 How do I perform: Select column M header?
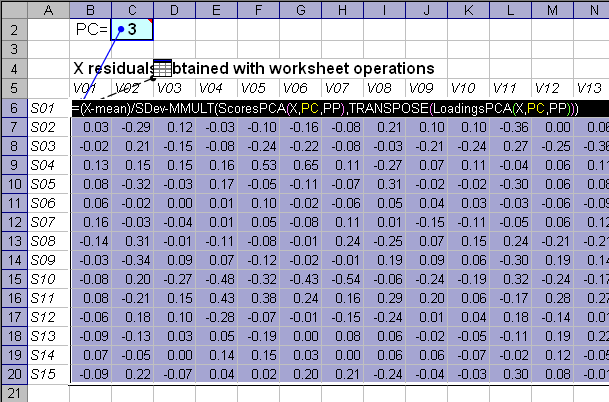click(x=552, y=10)
